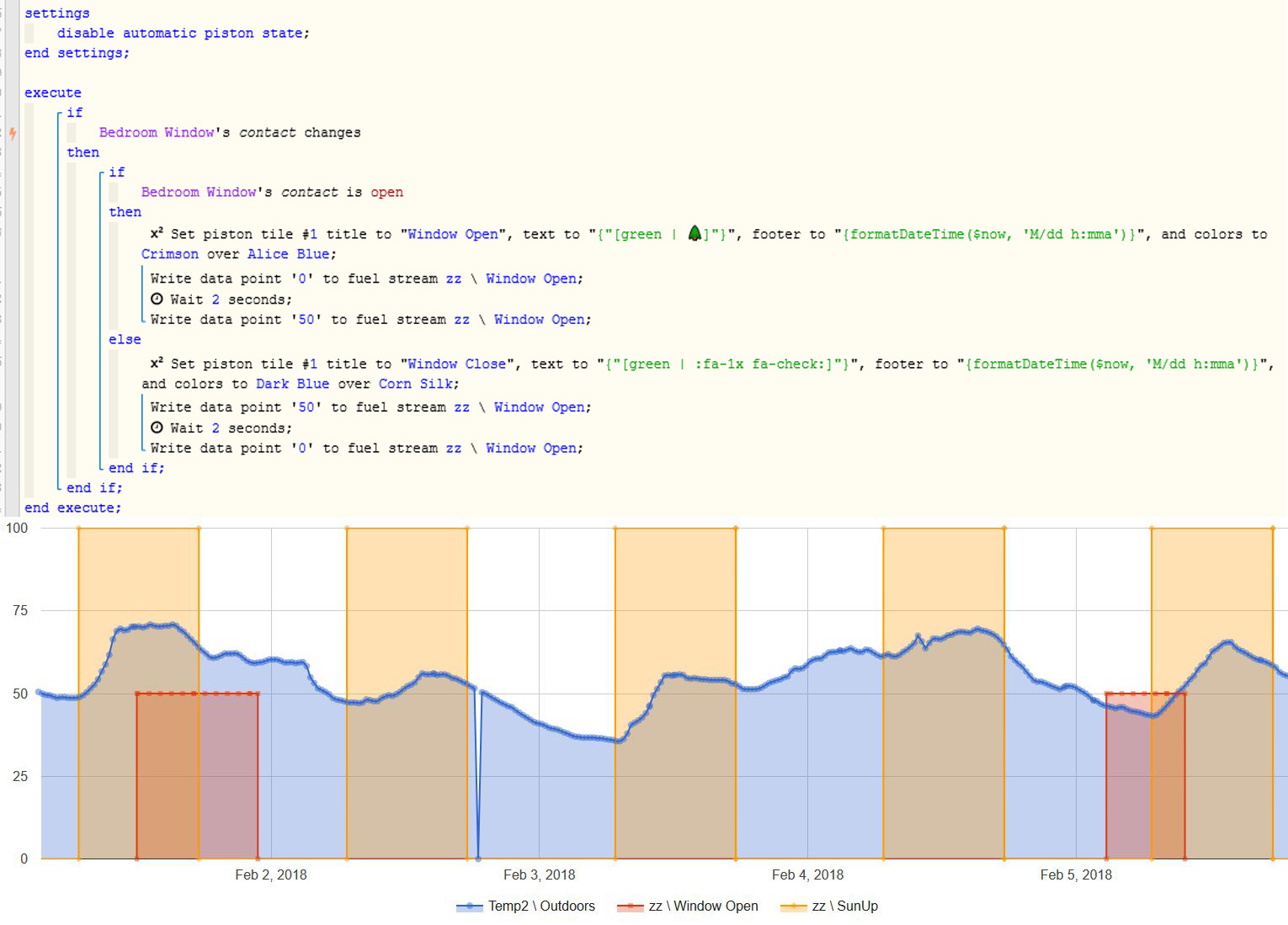Image resolution: width=1288 pixels, height=925 pixels.
Task: Click clock icon on second Wait 2 seconds
Action: coord(157,428)
